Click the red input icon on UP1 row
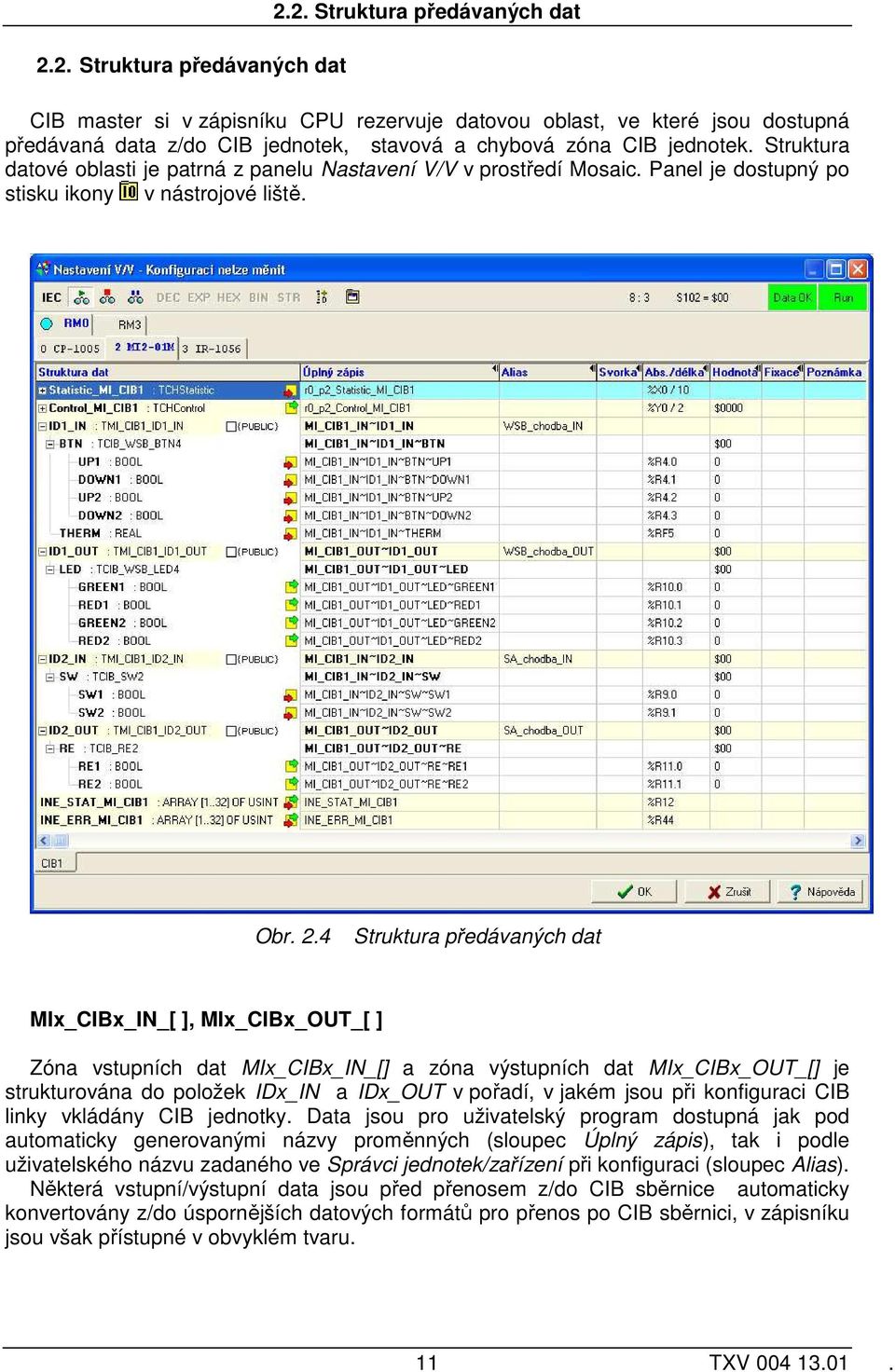 click(291, 462)
